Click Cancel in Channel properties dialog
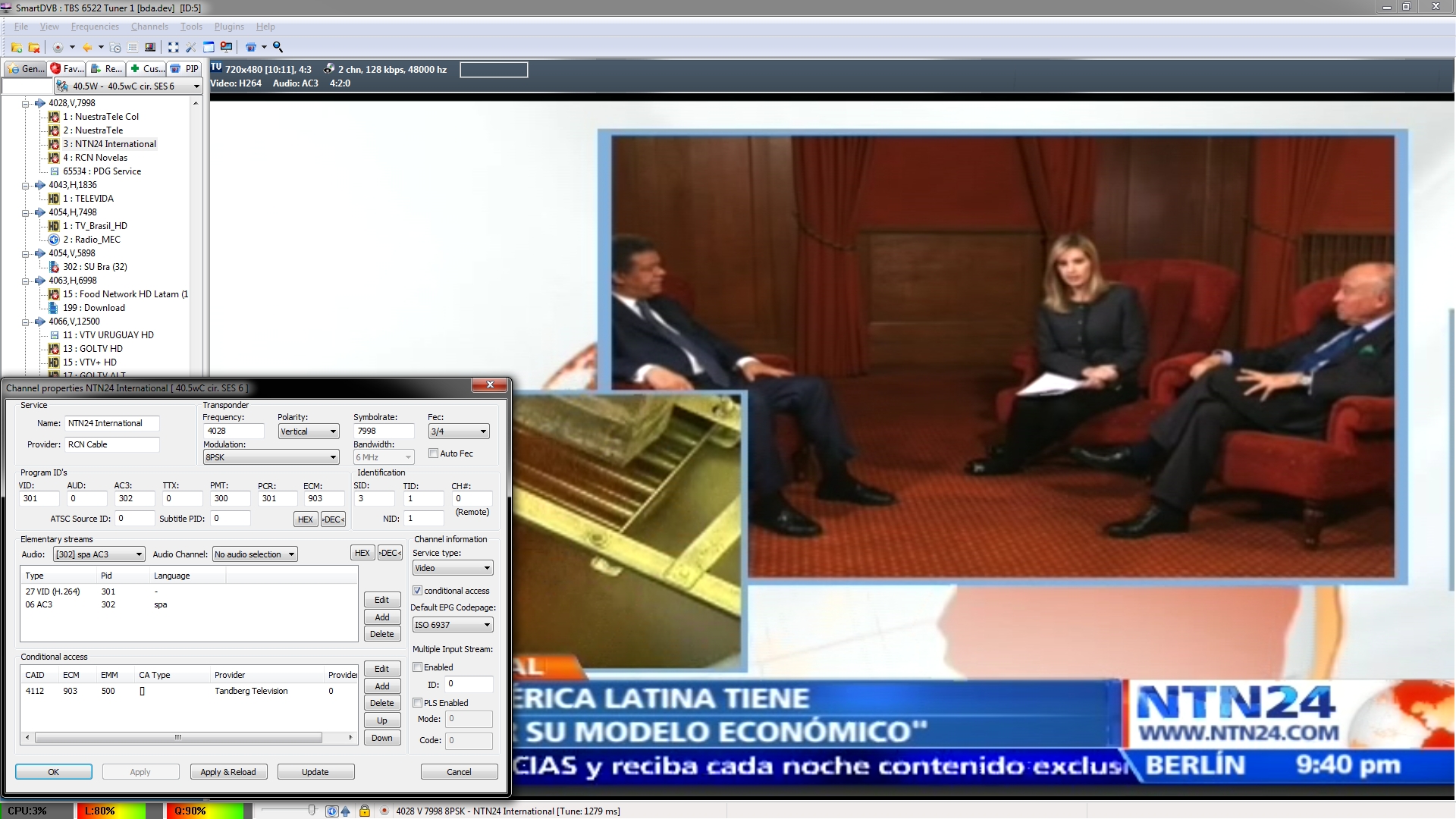Viewport: 1456px width, 819px height. (459, 772)
